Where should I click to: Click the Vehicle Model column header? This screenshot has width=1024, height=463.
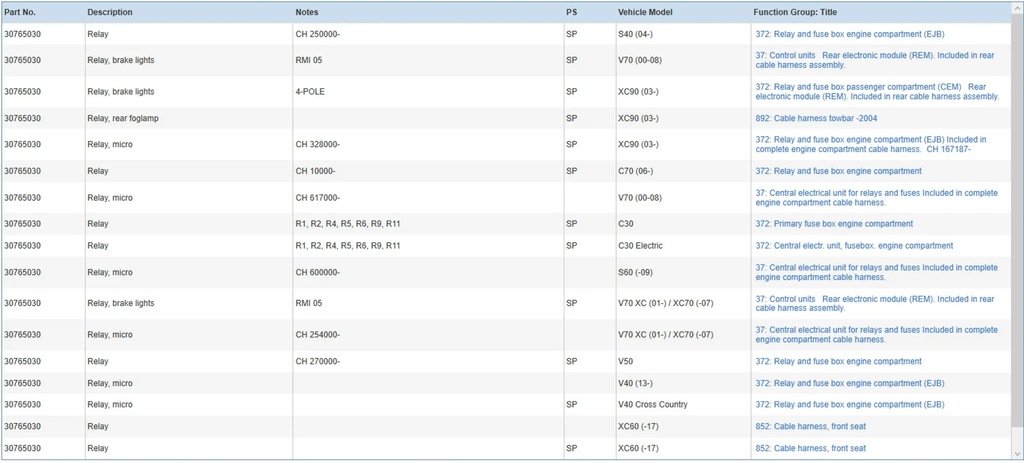click(x=645, y=12)
